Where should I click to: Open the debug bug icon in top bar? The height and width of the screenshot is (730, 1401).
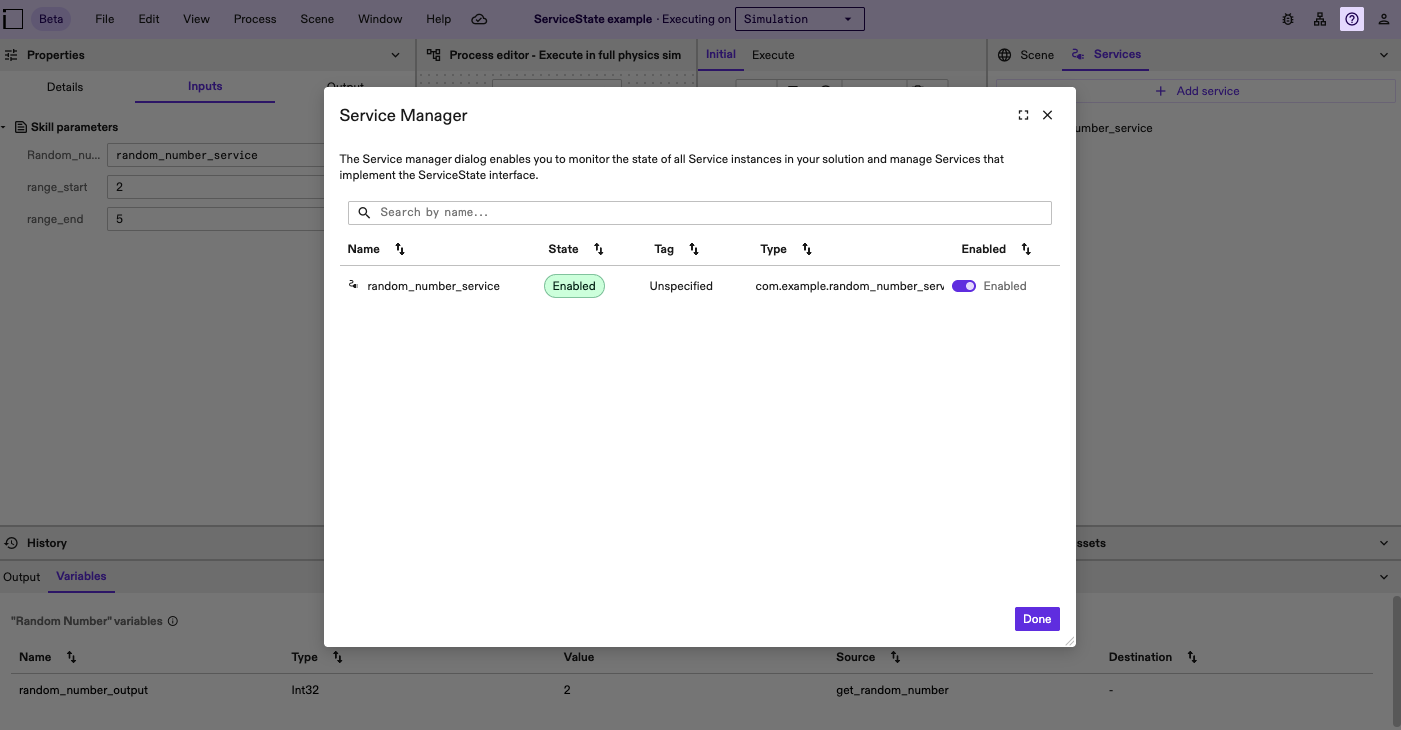coord(1288,18)
